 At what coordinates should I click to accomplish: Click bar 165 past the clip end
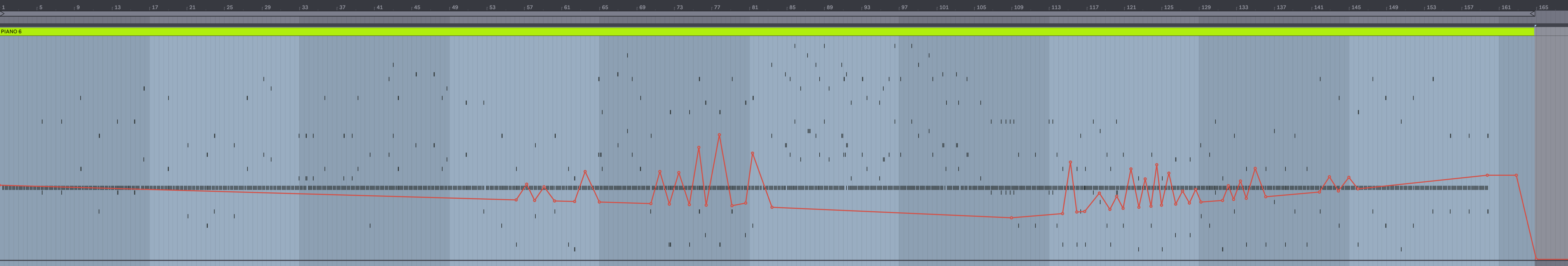(x=1542, y=7)
